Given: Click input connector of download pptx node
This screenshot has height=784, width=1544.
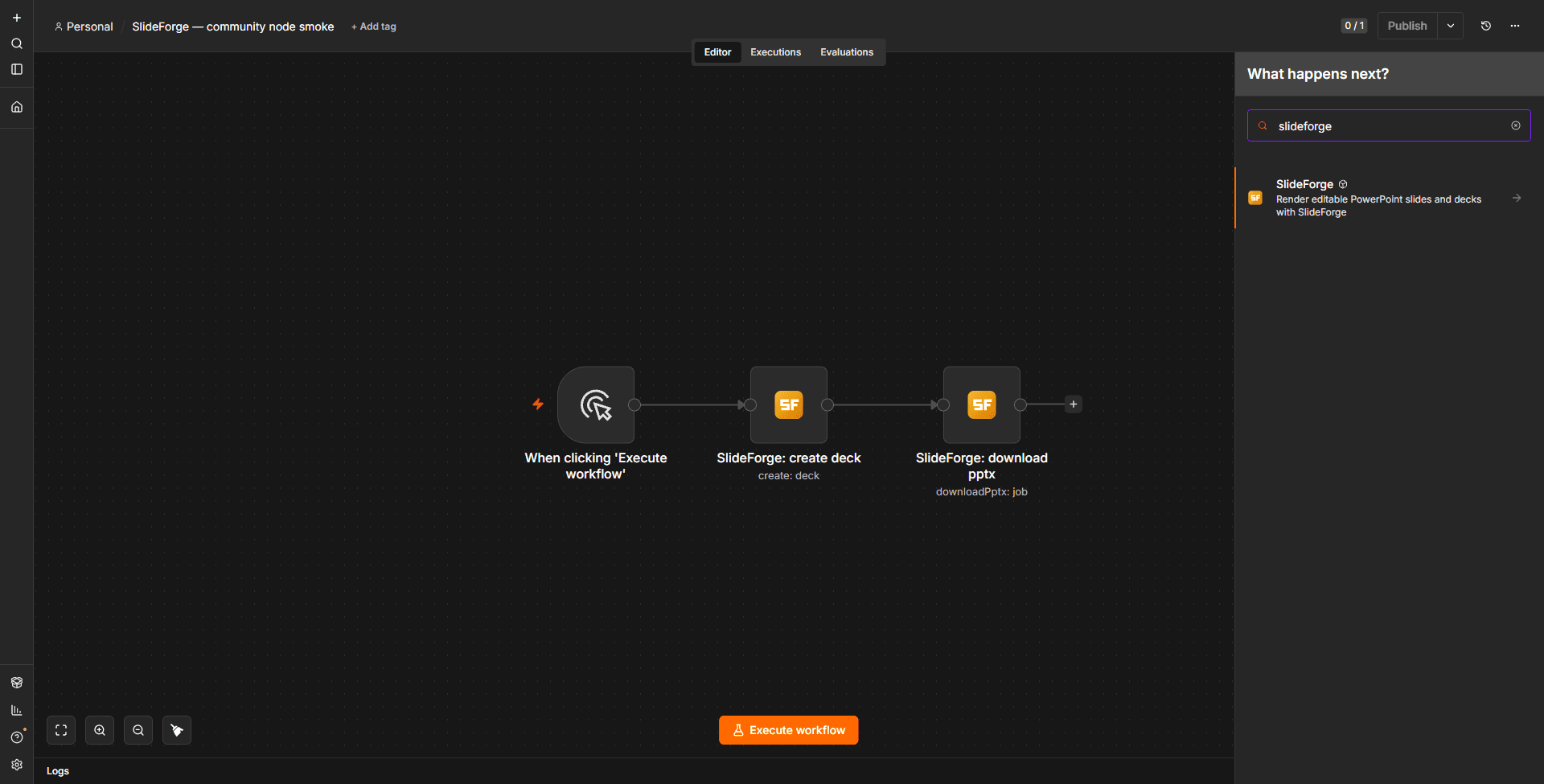Looking at the screenshot, I should pyautogui.click(x=943, y=404).
